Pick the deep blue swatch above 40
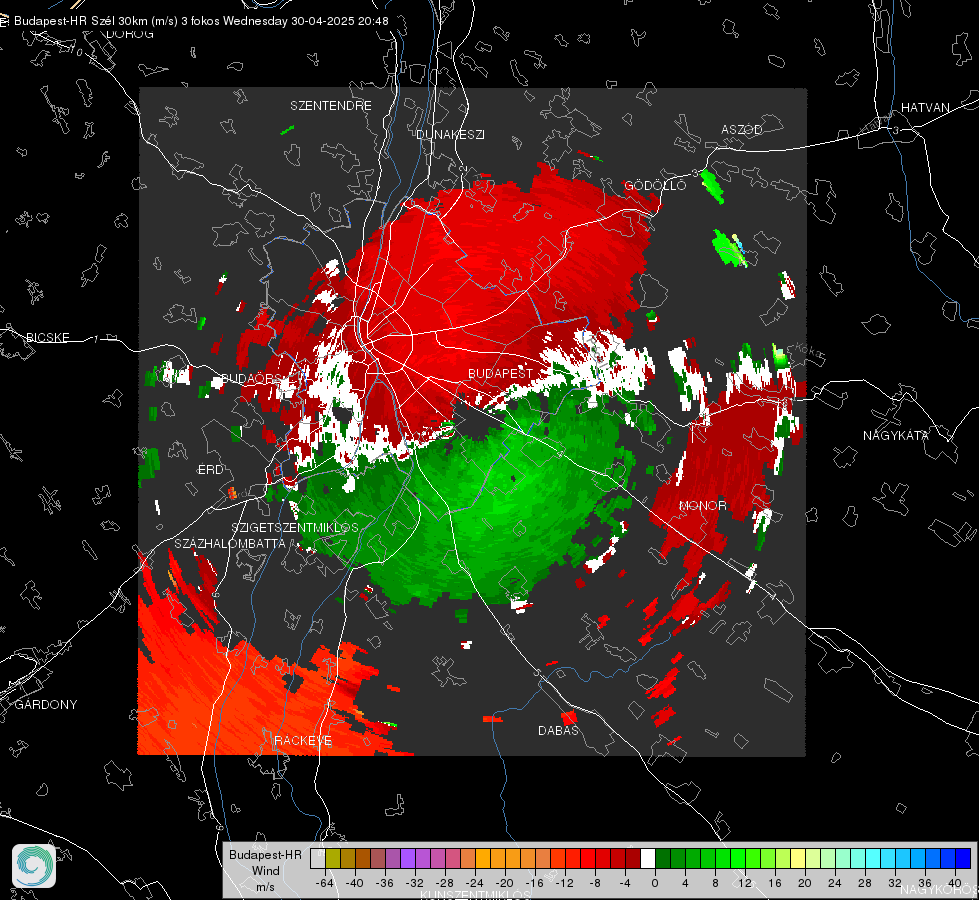 click(963, 858)
